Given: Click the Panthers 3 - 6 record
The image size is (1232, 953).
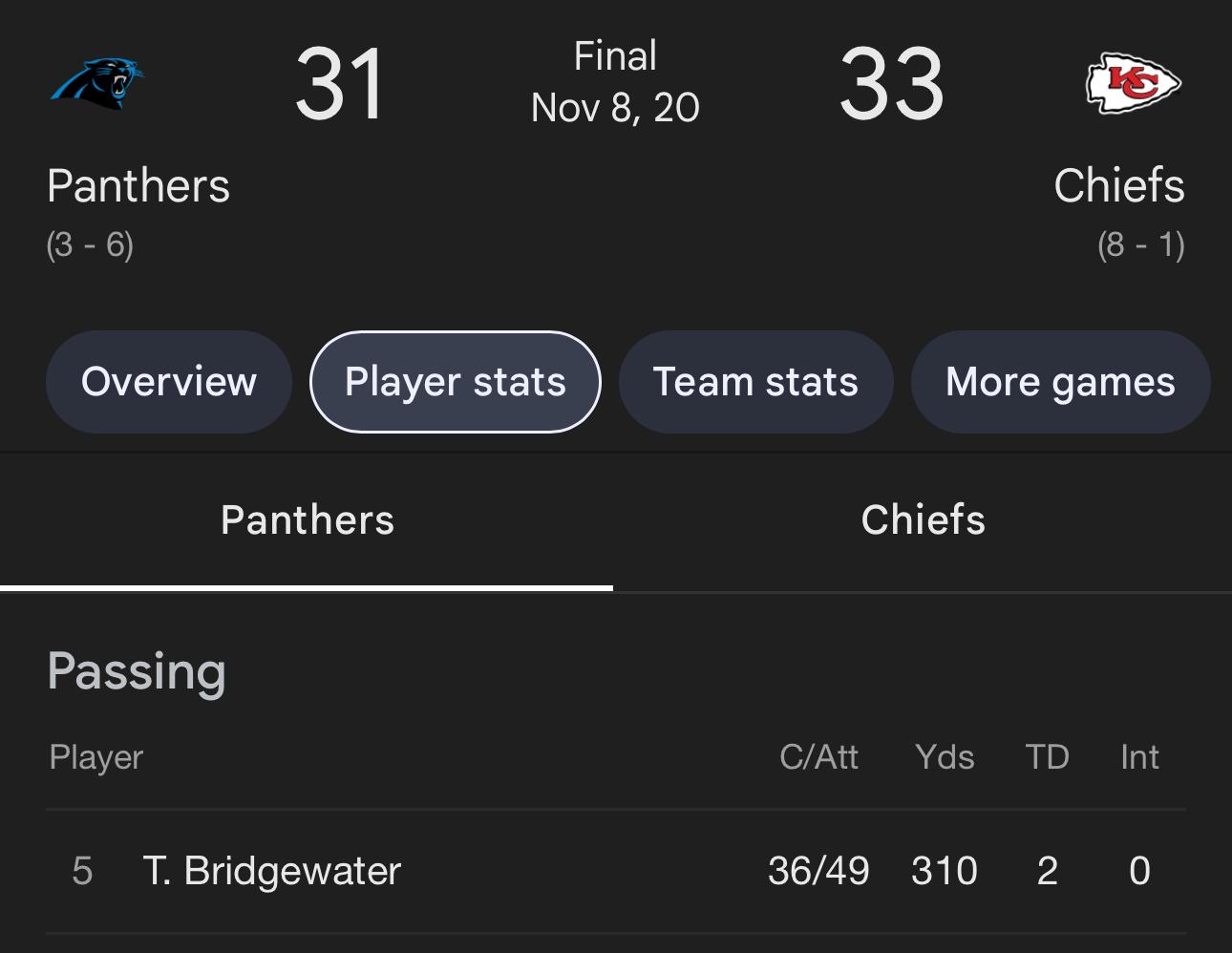Looking at the screenshot, I should coord(90,245).
